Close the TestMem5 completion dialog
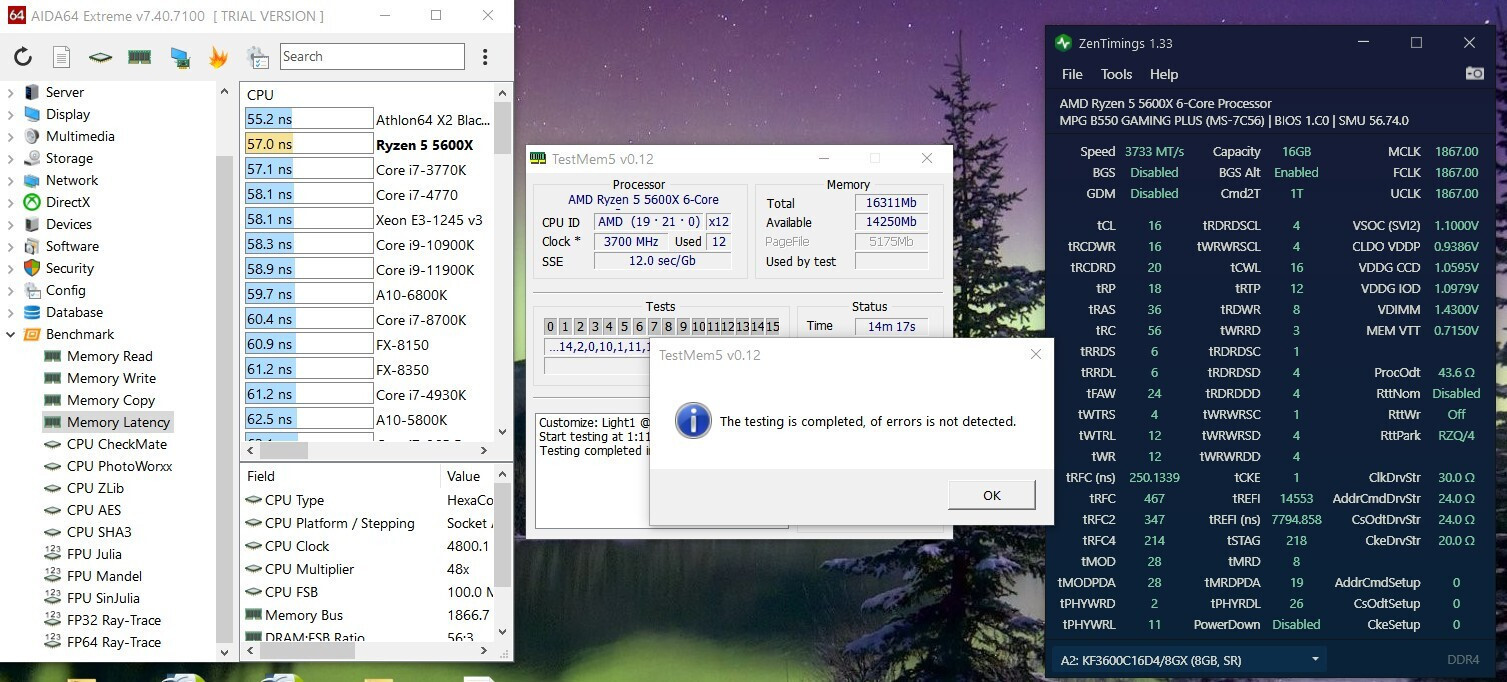Image resolution: width=1507 pixels, height=682 pixels. (1035, 354)
